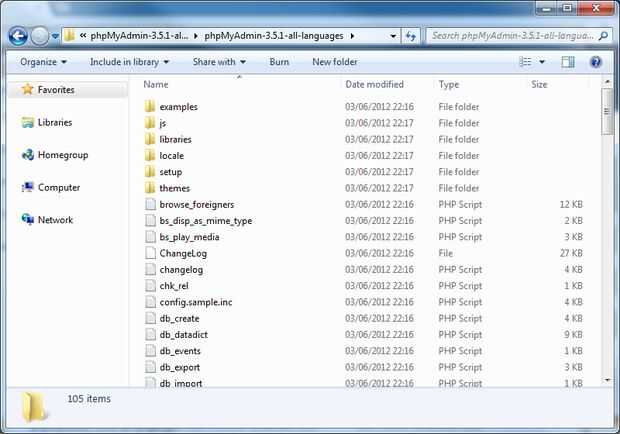Expand the address bar history dropdown
The width and height of the screenshot is (620, 434).
[x=393, y=36]
